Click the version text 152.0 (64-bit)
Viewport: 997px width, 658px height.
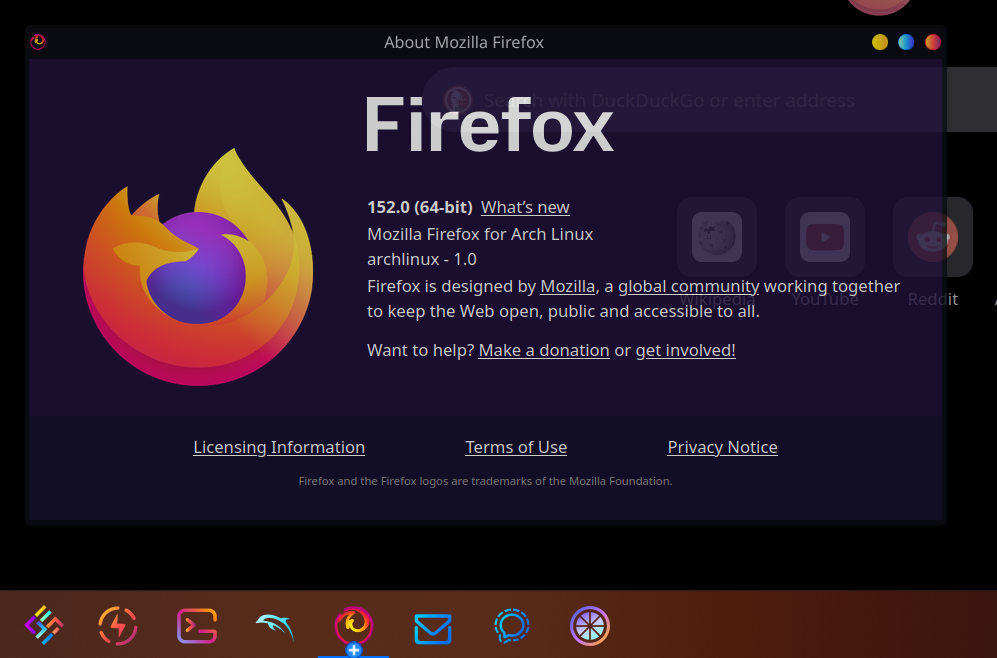coord(420,207)
